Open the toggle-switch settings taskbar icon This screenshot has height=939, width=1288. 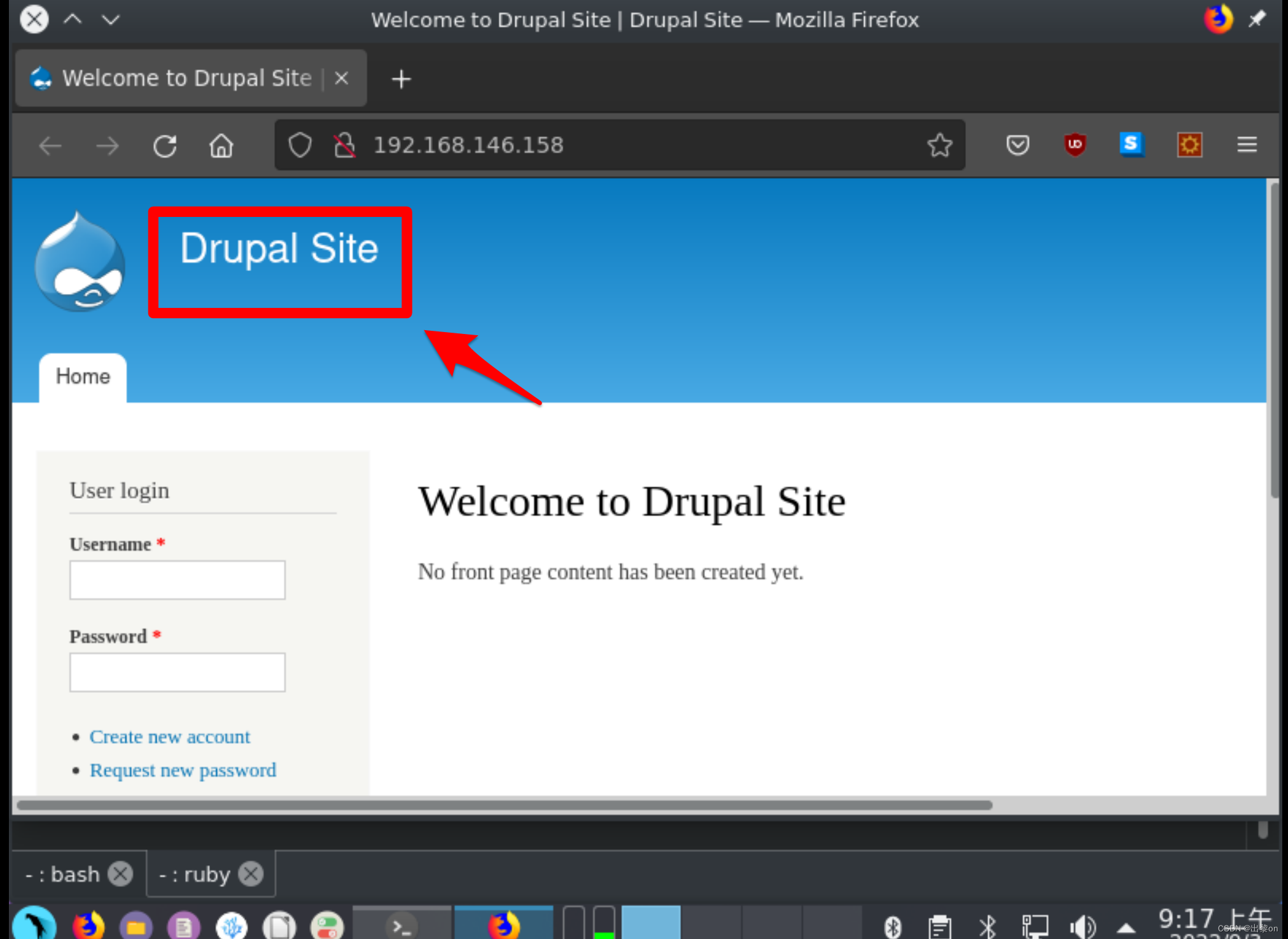(326, 926)
